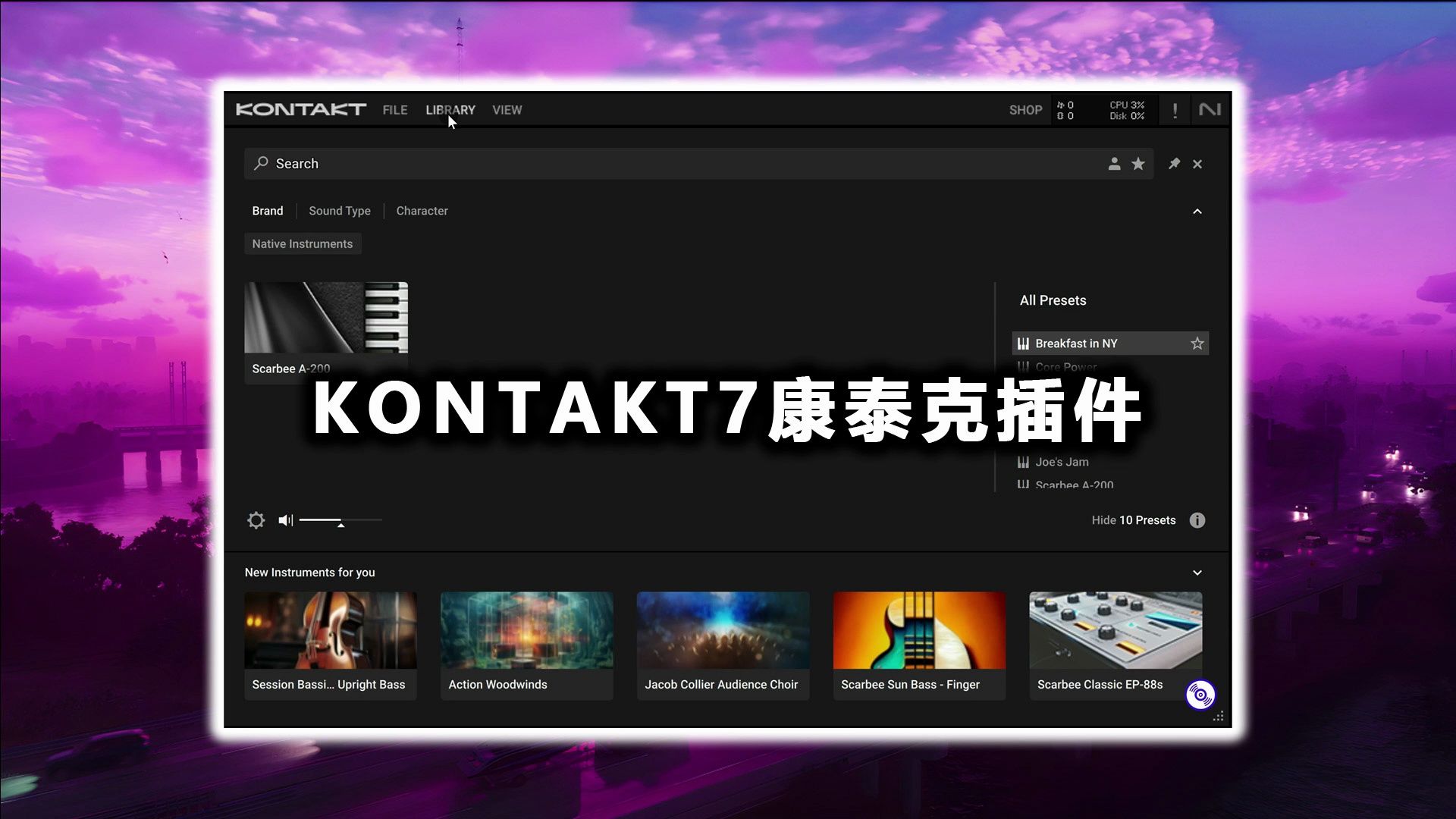Screen dimensions: 1456x819
Task: Collapse the filter section chevron
Action: 1197,212
